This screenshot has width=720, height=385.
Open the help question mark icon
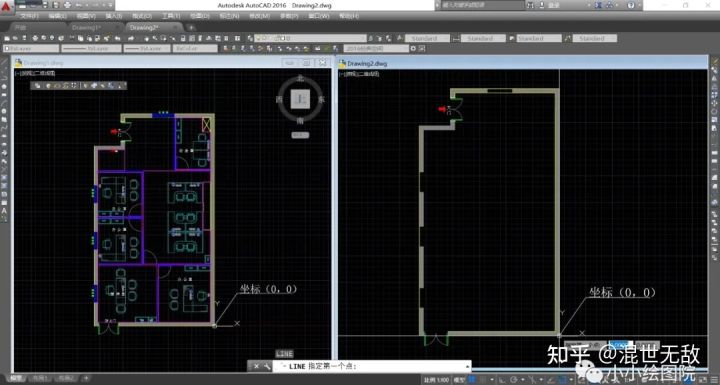(631, 5)
